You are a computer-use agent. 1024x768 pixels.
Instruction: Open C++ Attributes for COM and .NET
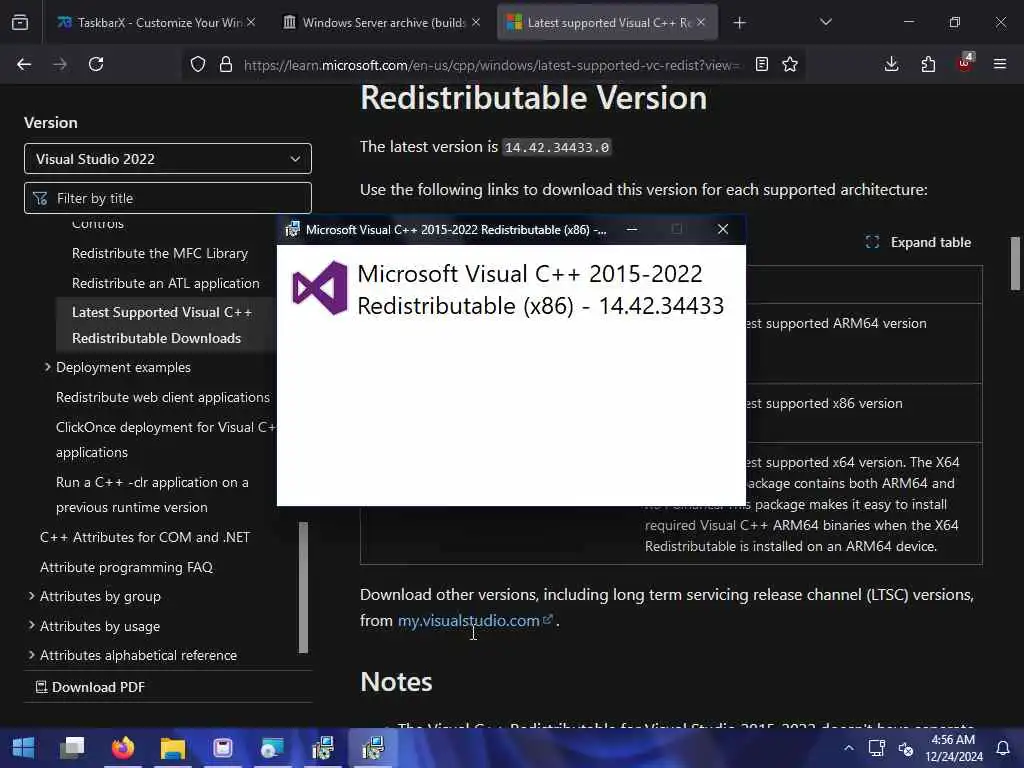(x=145, y=537)
